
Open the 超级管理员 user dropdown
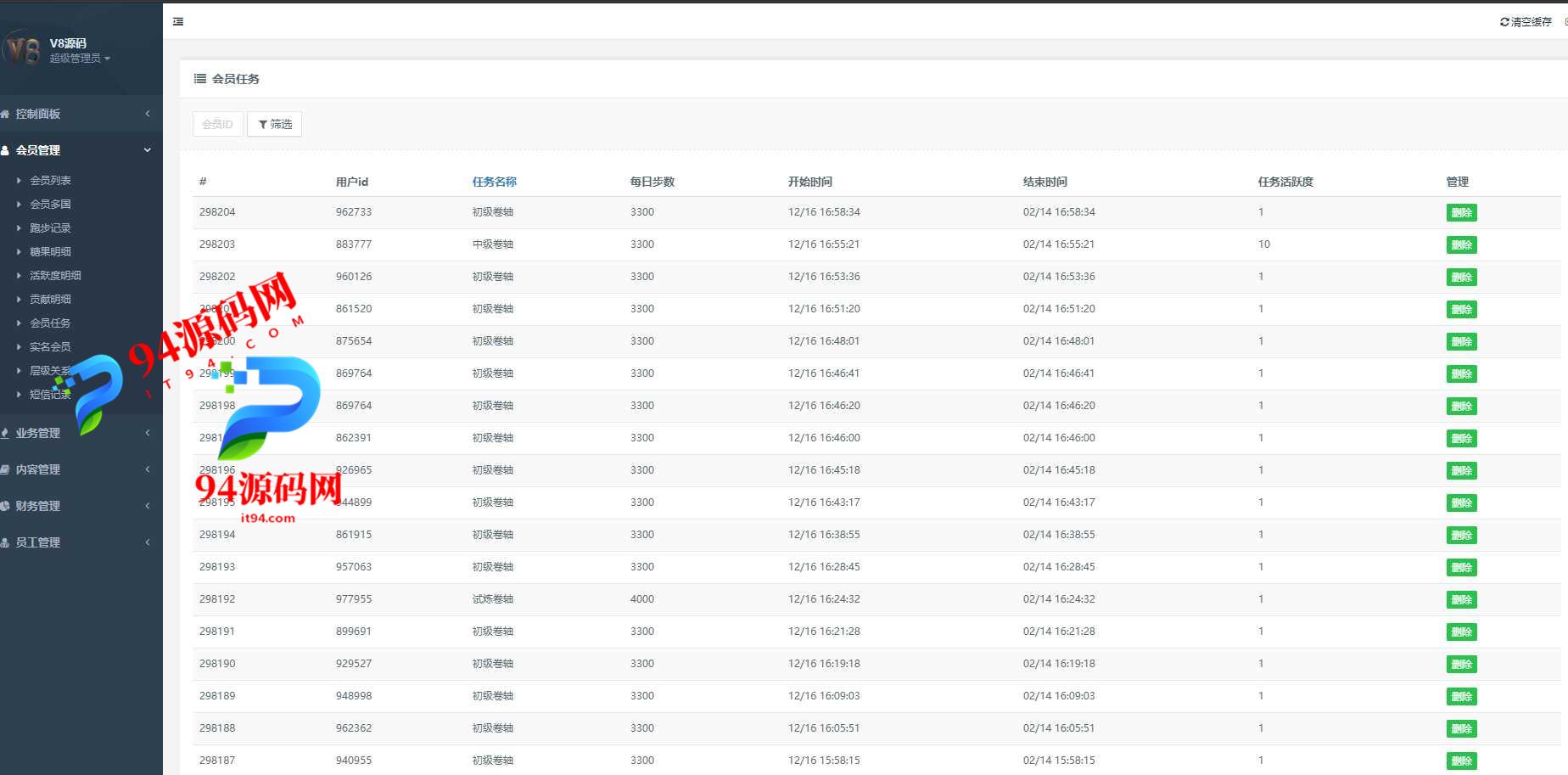(80, 59)
